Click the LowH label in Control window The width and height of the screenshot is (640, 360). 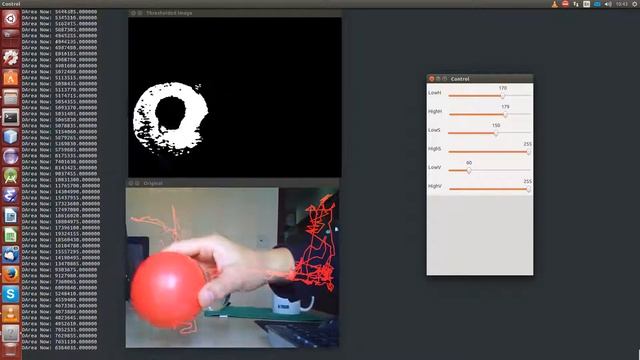[x=434, y=93]
